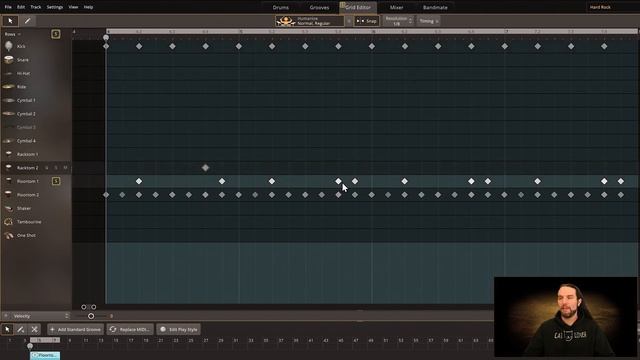Select the pencil draw tool in Grid Editor toolbar
Image resolution: width=640 pixels, height=360 pixels.
[27, 21]
